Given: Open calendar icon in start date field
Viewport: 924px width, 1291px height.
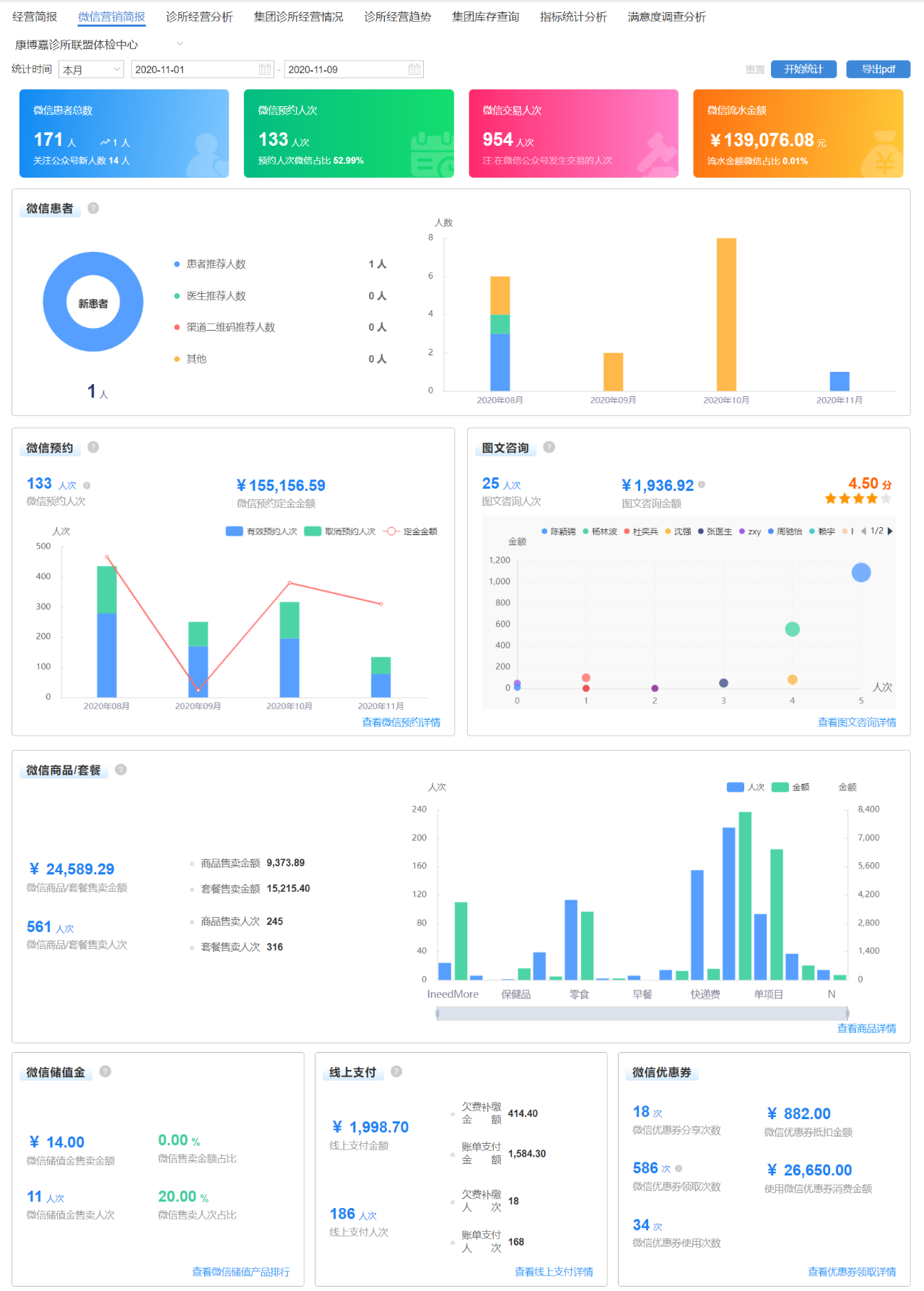Looking at the screenshot, I should 265,69.
